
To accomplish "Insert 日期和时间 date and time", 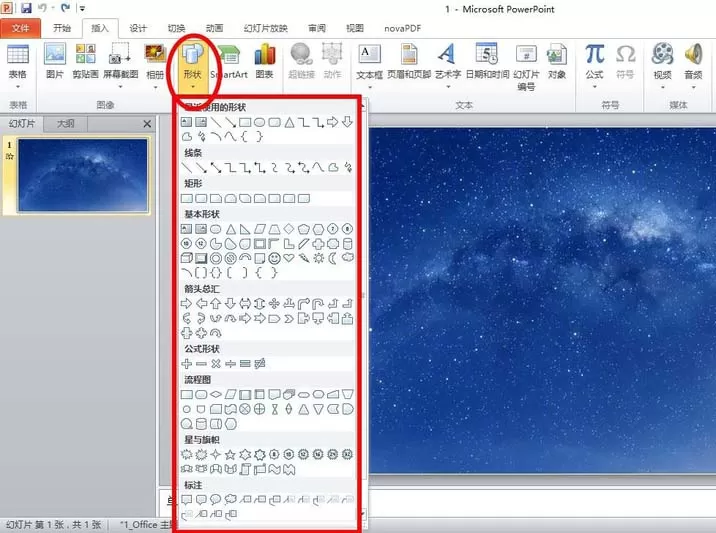I will (487, 61).
